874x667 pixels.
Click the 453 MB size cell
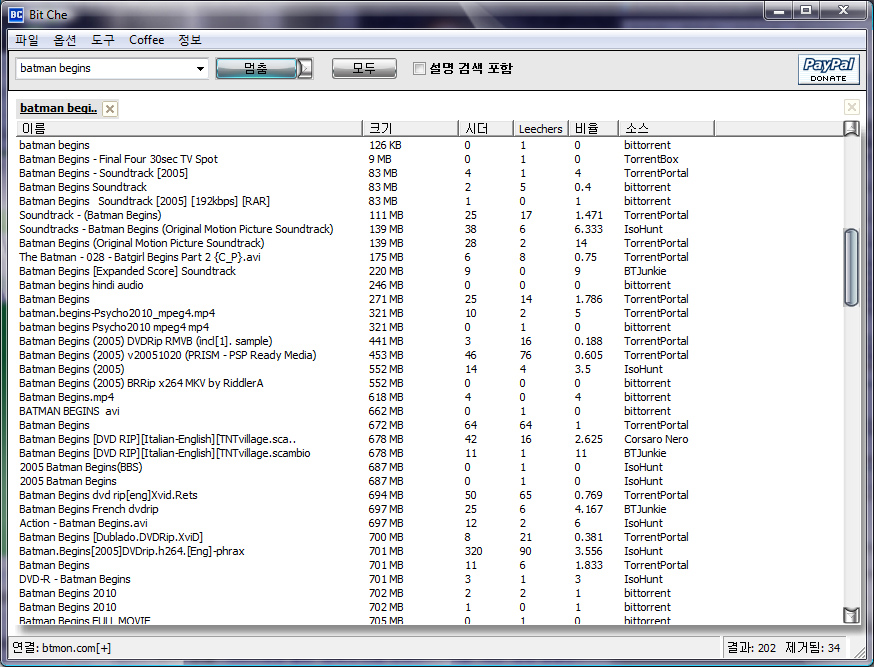(x=386, y=355)
